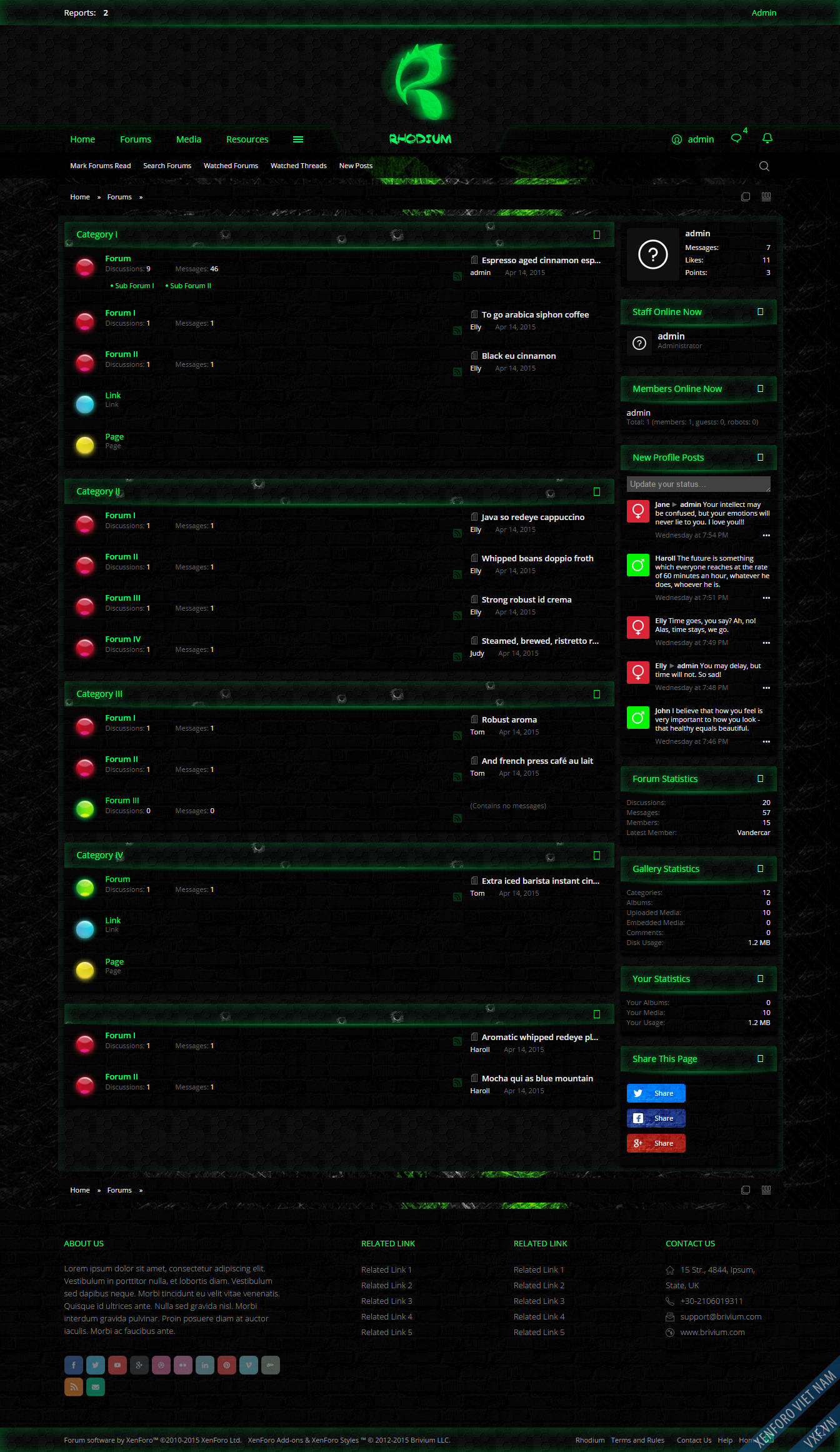Image resolution: width=840 pixels, height=1452 pixels.
Task: Click Dribbble icon in footer social row
Action: pyautogui.click(x=161, y=1365)
